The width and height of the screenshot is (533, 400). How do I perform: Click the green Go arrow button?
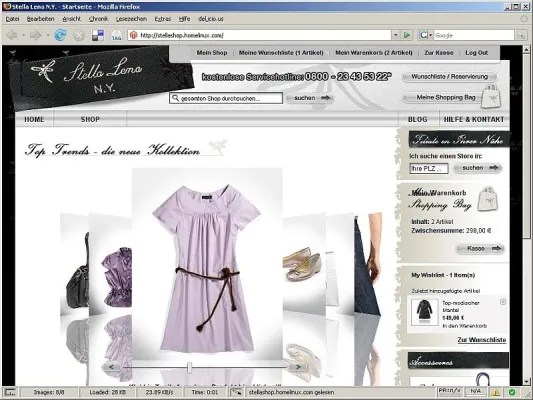407,35
